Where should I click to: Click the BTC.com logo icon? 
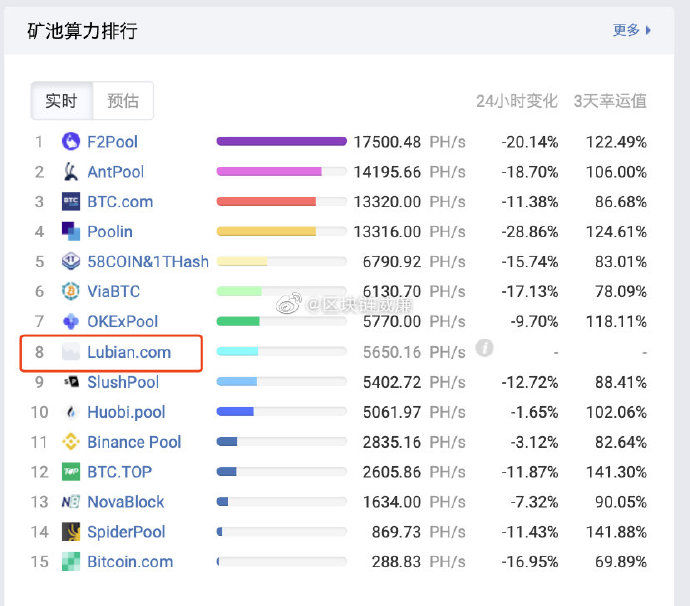pyautogui.click(x=71, y=202)
